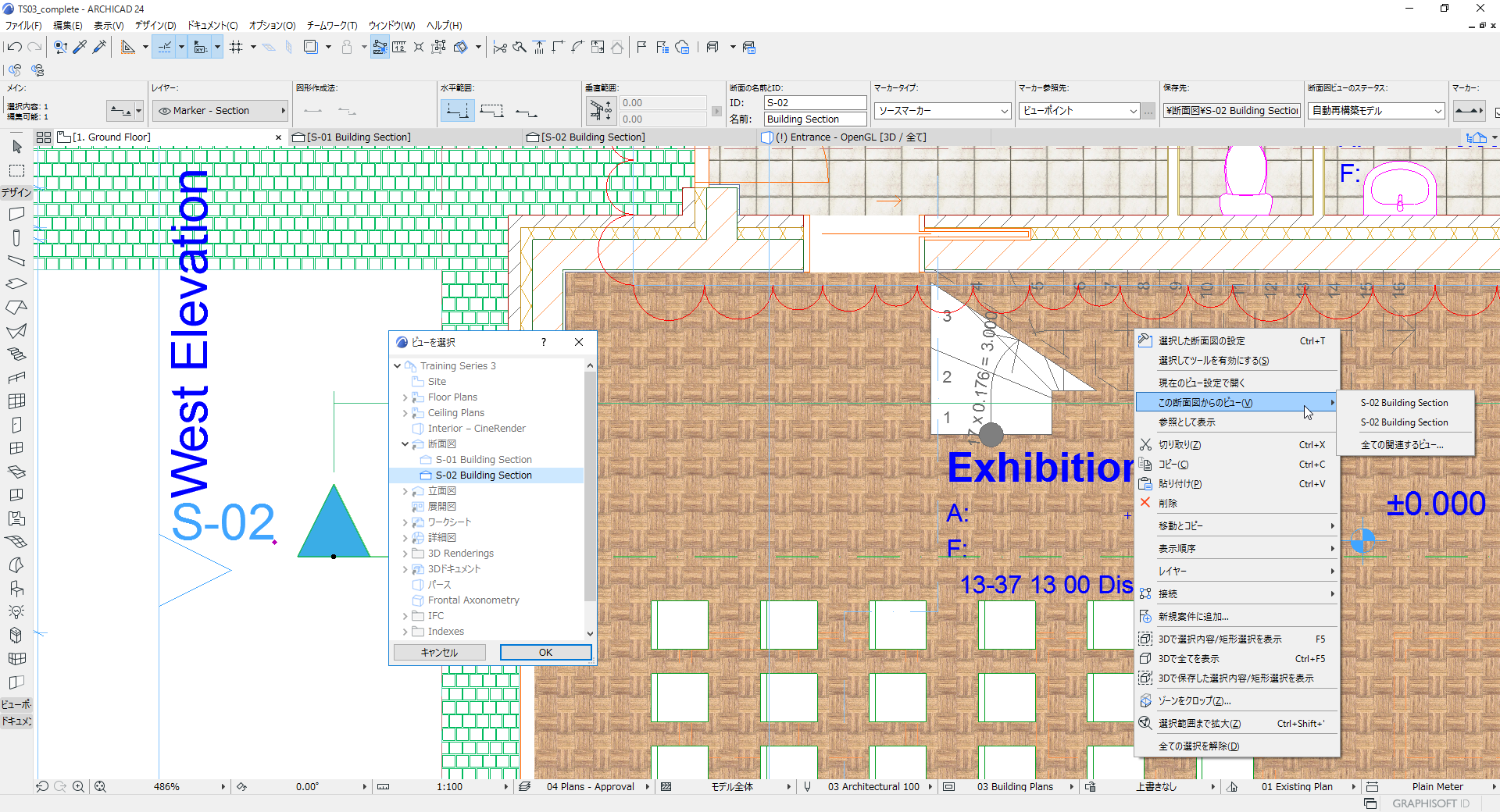Select the Arrow tool in toolbox

(16, 147)
